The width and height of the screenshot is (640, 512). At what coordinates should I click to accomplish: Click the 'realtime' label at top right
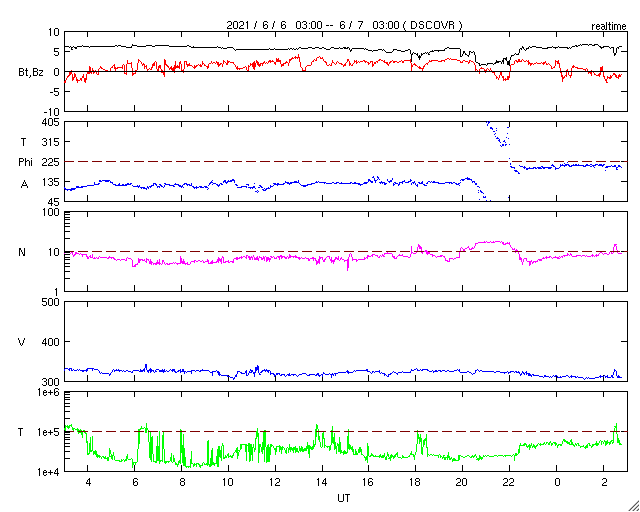(x=609, y=27)
